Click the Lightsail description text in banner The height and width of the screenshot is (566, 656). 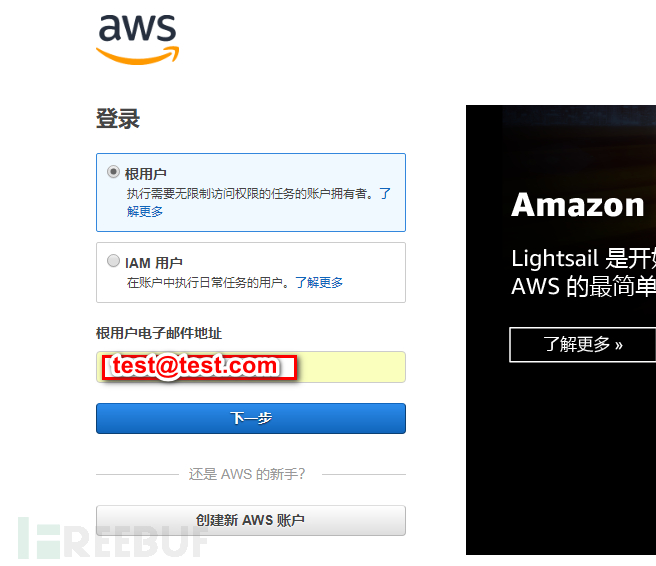pos(584,272)
